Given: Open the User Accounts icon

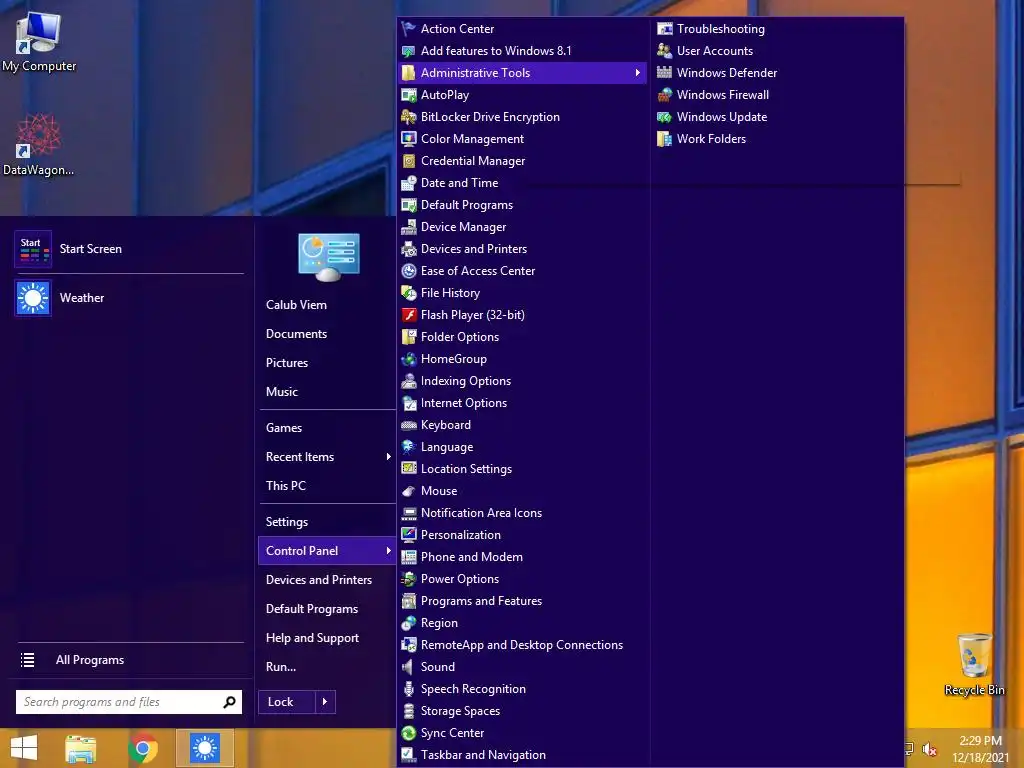Looking at the screenshot, I should pyautogui.click(x=664, y=51).
